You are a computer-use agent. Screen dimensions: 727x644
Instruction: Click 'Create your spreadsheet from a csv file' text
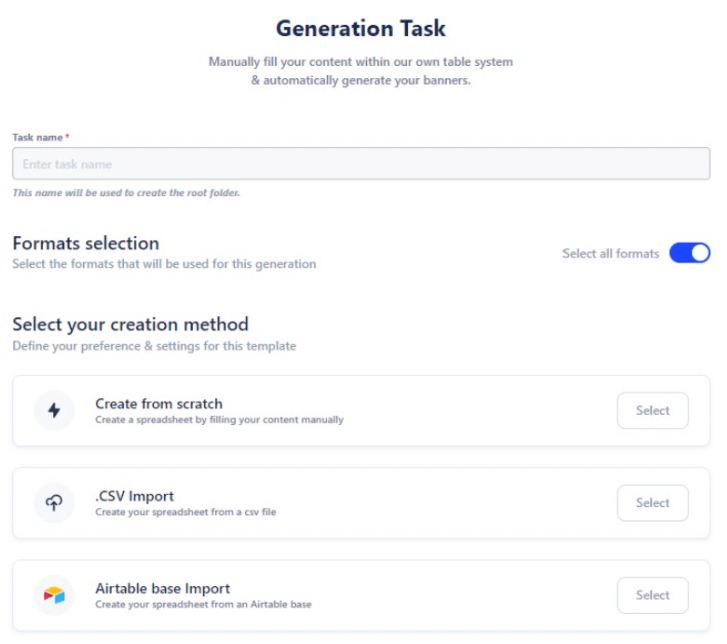pyautogui.click(x=185, y=512)
